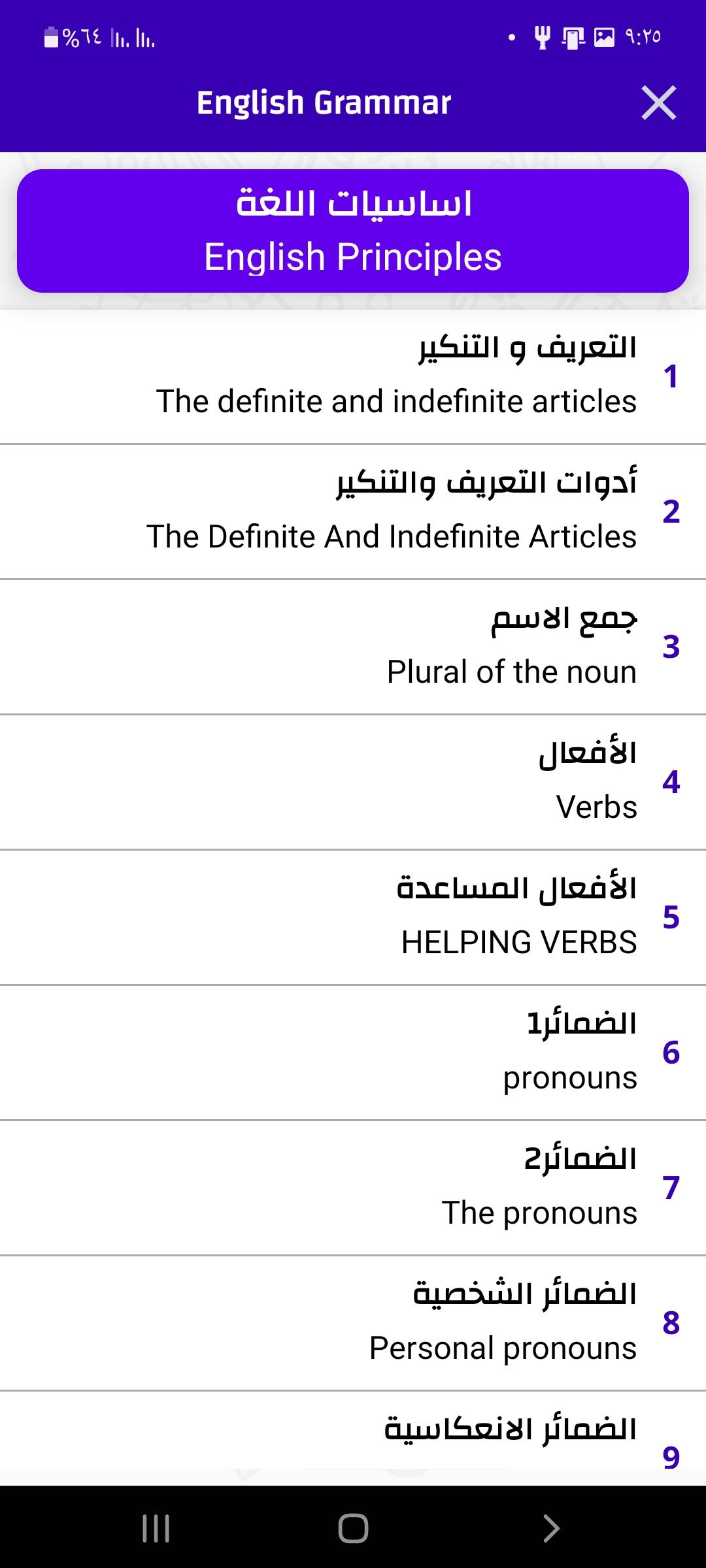Open lesson 1 The definite and indefinite articles
This screenshot has width=706, height=1568.
353,376
